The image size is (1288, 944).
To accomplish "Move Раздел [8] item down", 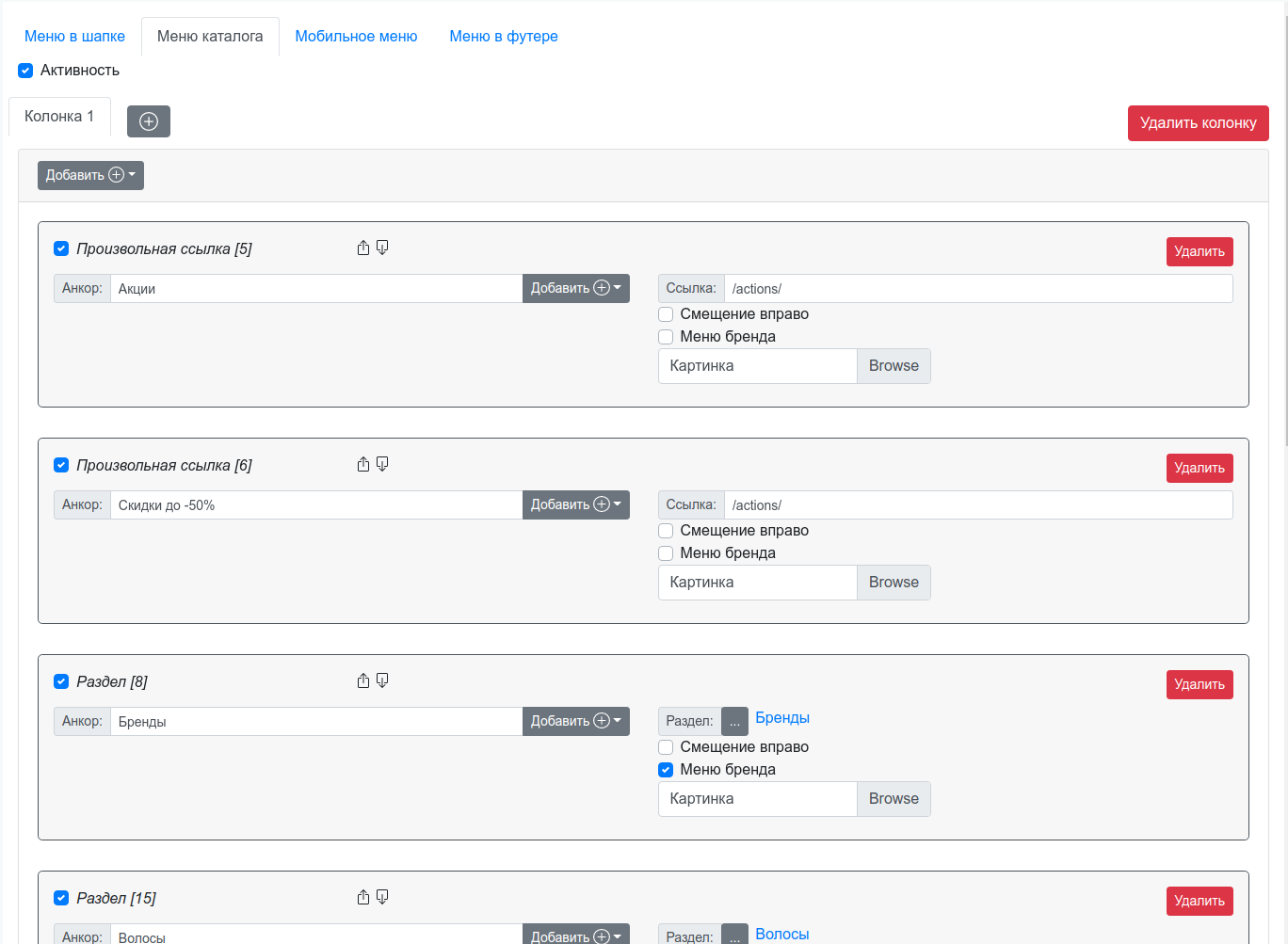I will (382, 681).
